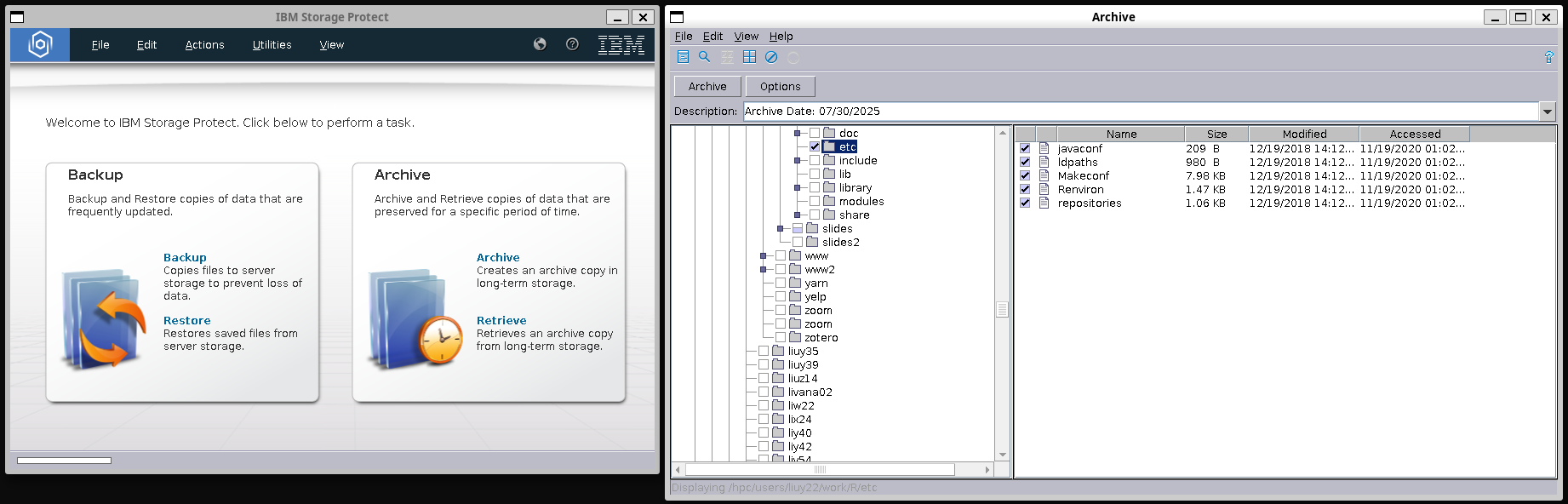Click the folder tree's horizontal scrollbar thumb

coord(820,470)
